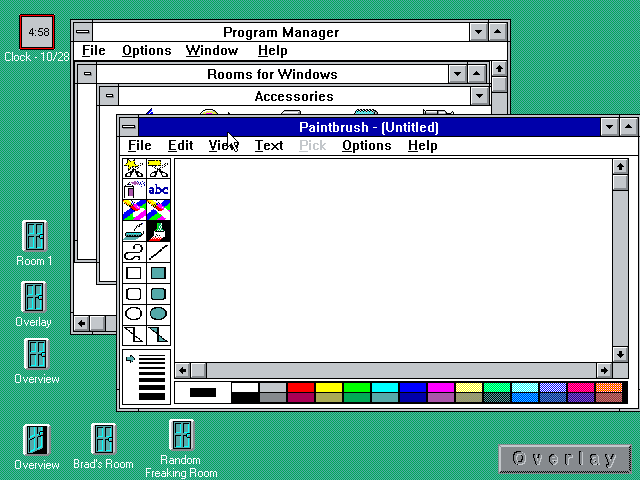Pick magenta from the color palette
640x480 pixels.
pos(441,387)
